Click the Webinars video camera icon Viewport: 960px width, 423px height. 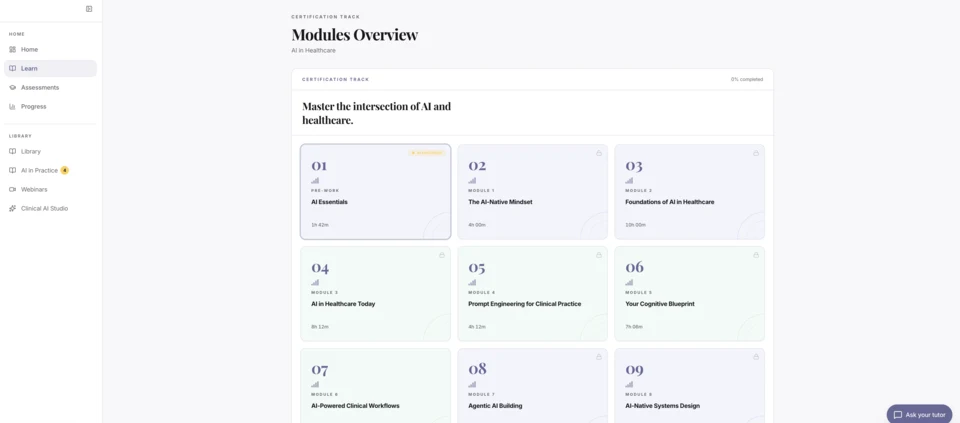pos(13,189)
